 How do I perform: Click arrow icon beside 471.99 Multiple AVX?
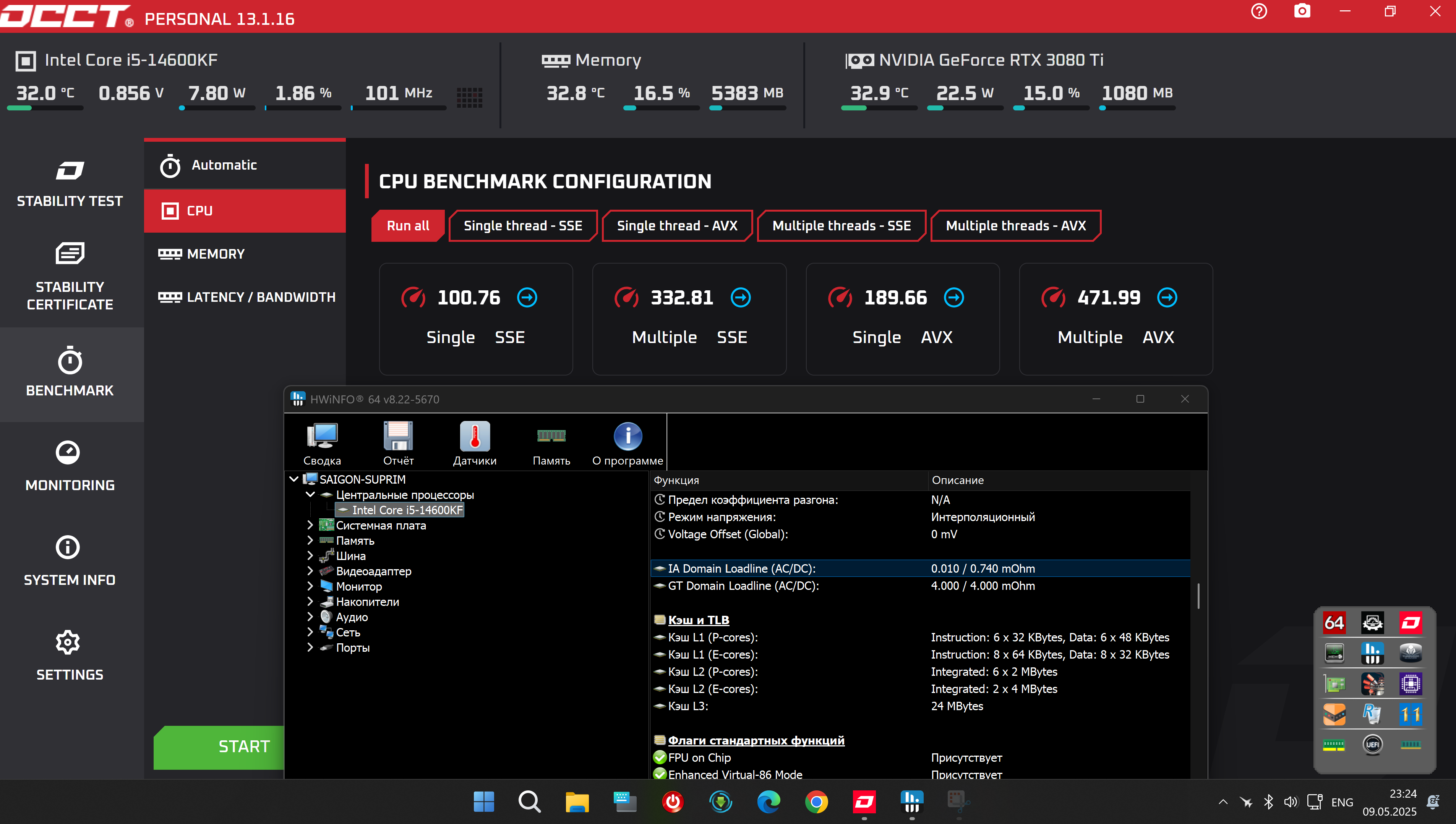[x=1167, y=297]
